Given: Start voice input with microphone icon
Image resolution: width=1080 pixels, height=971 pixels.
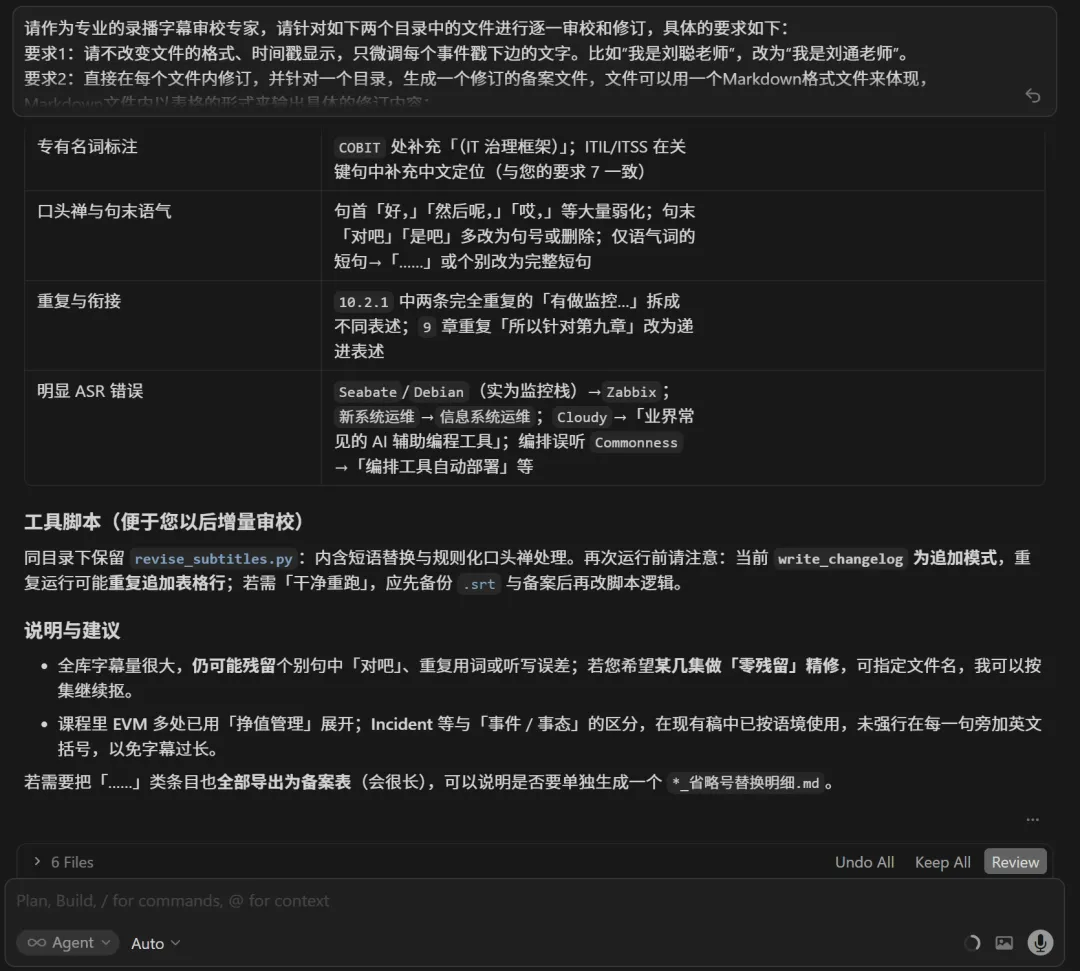Looking at the screenshot, I should coord(1040,942).
